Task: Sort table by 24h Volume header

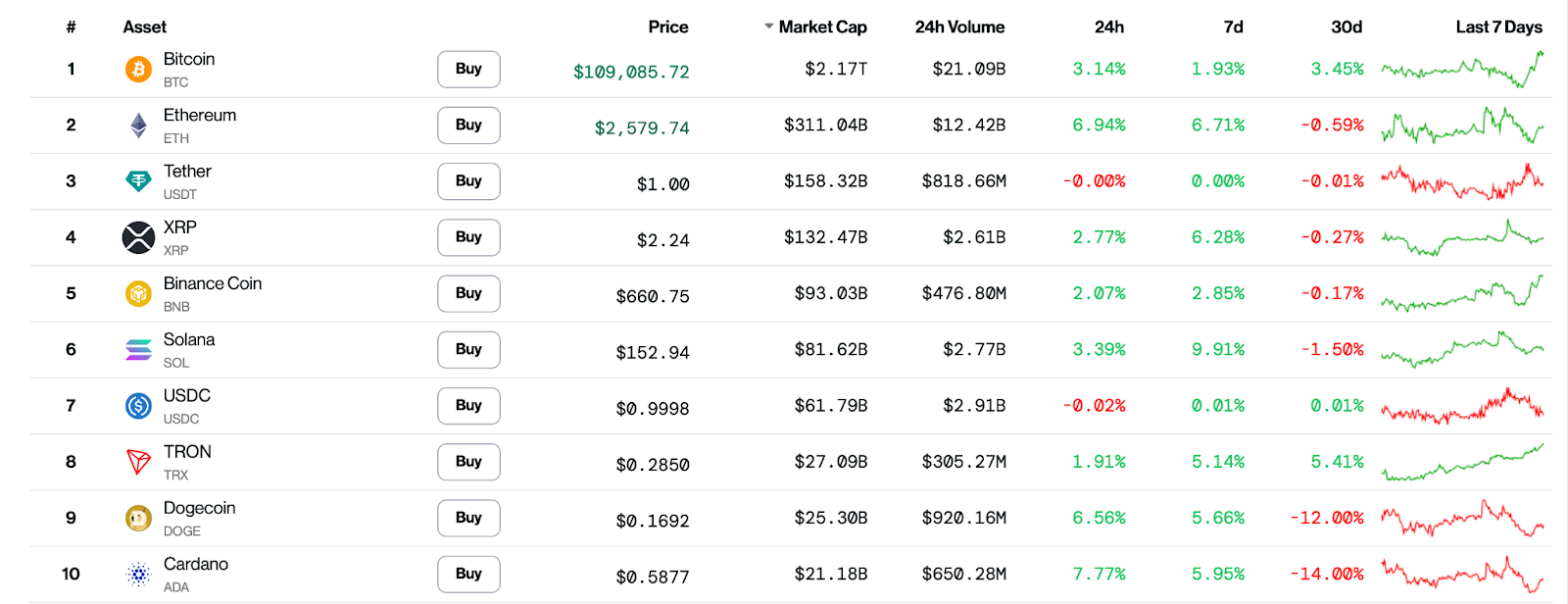Action: [x=959, y=27]
